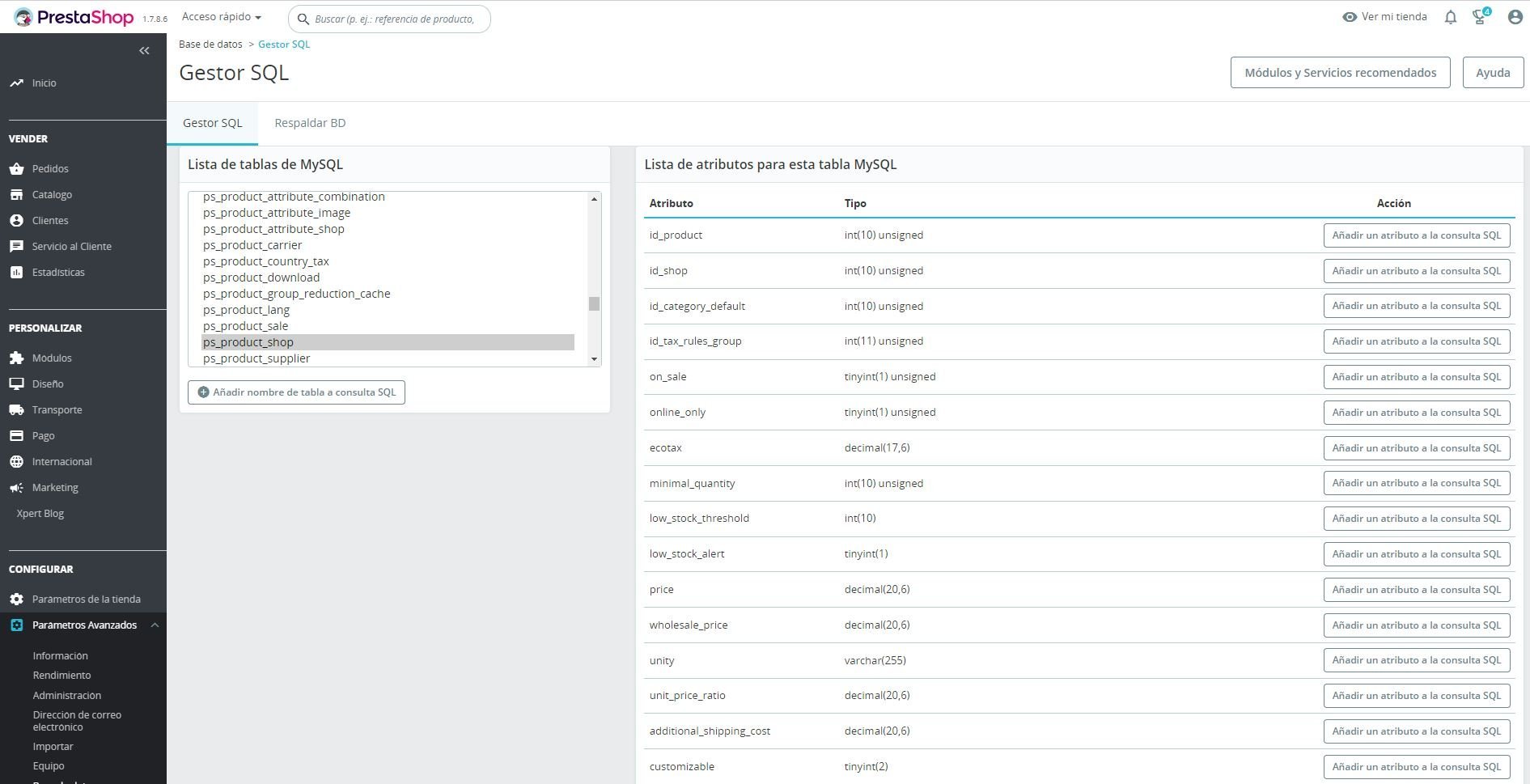Click the Pedidos basket icon
Viewport: 1530px width, 784px height.
click(16, 168)
